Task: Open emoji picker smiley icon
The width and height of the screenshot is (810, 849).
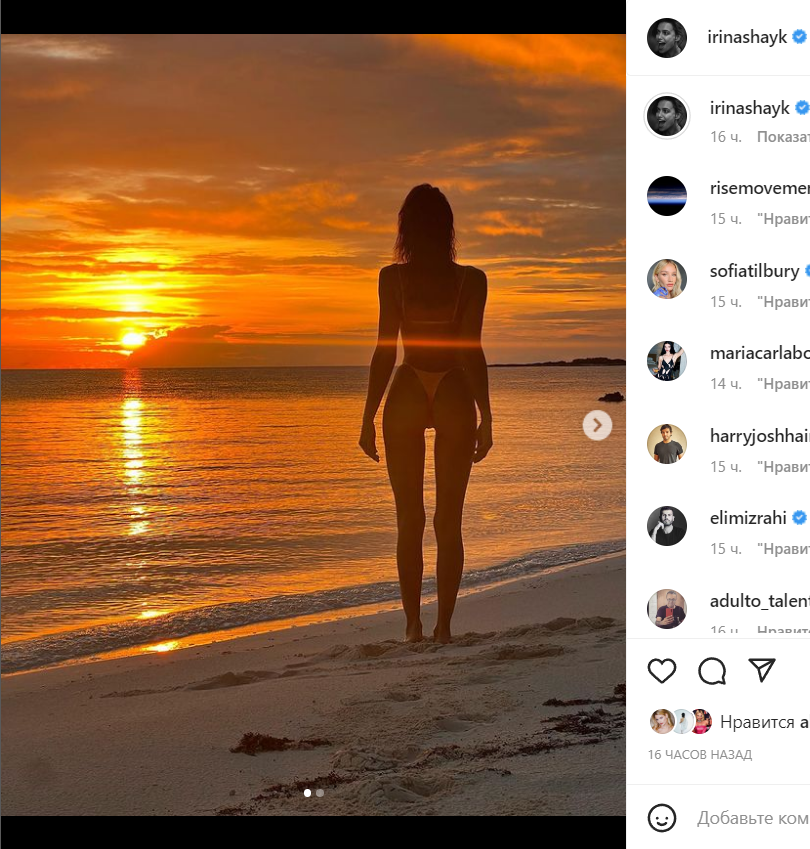Action: pyautogui.click(x=662, y=817)
